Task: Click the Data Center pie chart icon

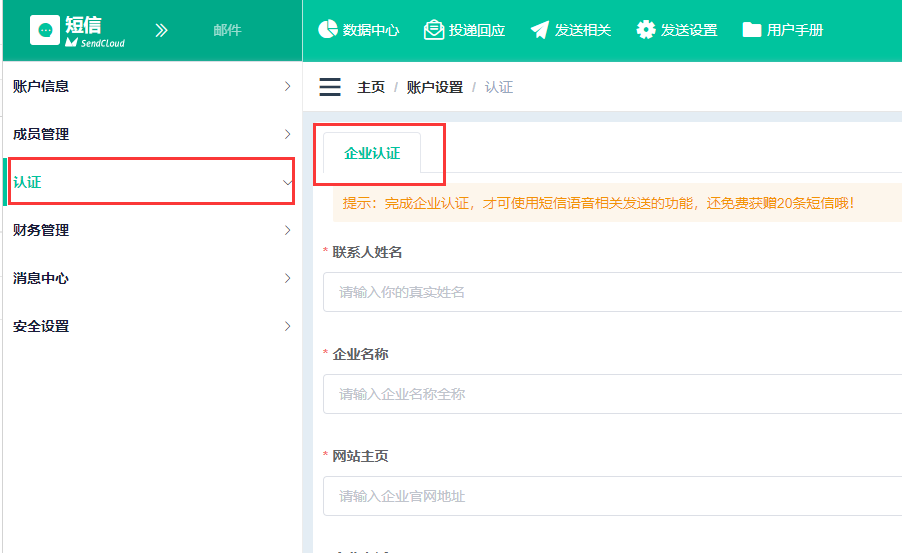Action: click(327, 29)
